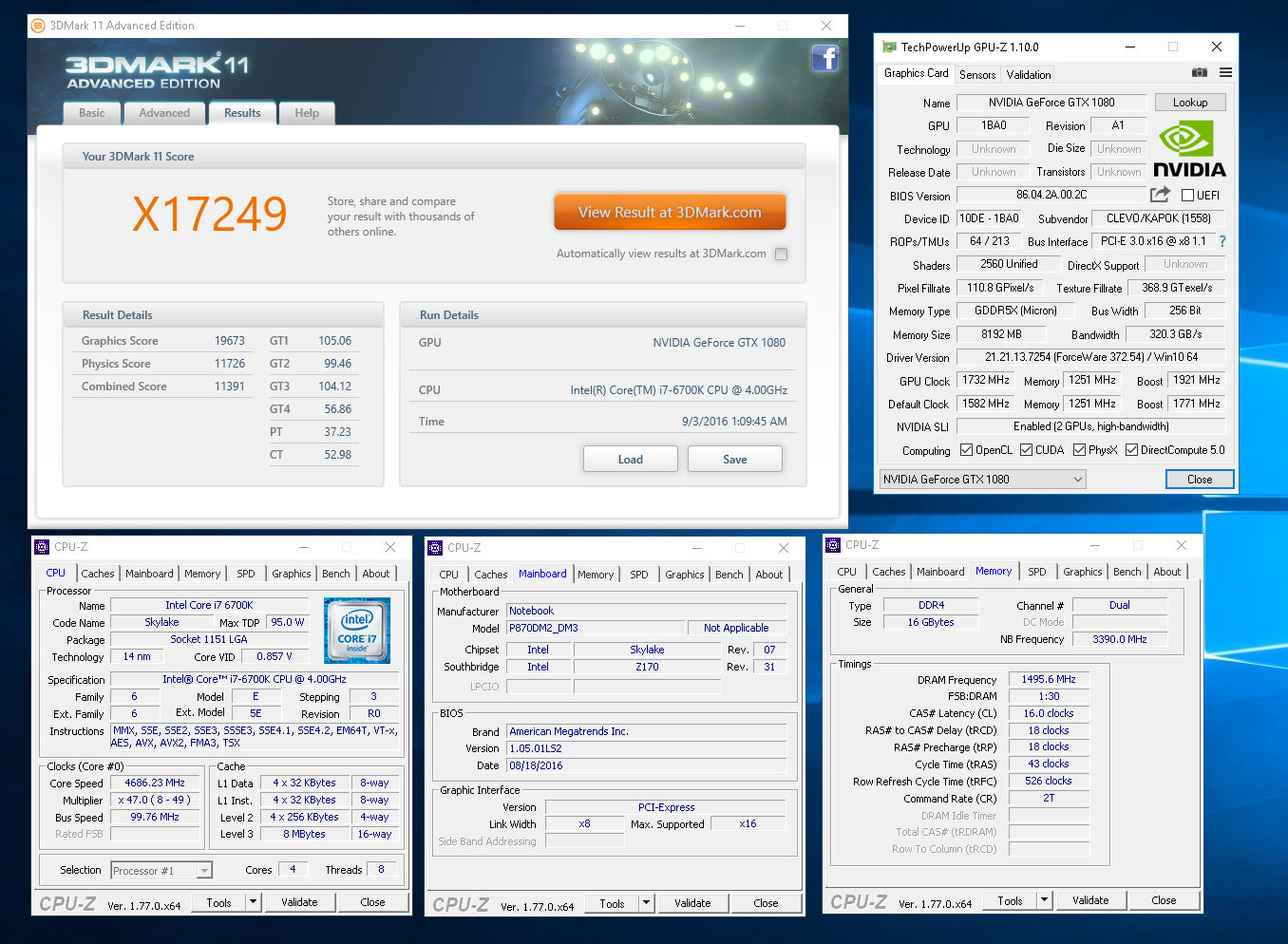Toggle the UEFI checkbox in GPU-Z
Screen dimensions: 1288x944
click(1187, 196)
